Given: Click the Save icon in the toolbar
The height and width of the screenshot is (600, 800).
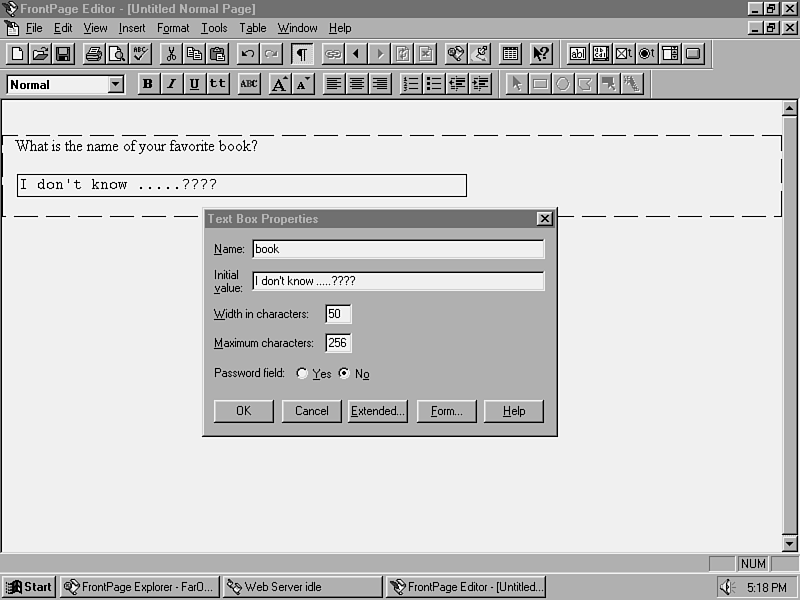Looking at the screenshot, I should coord(63,54).
